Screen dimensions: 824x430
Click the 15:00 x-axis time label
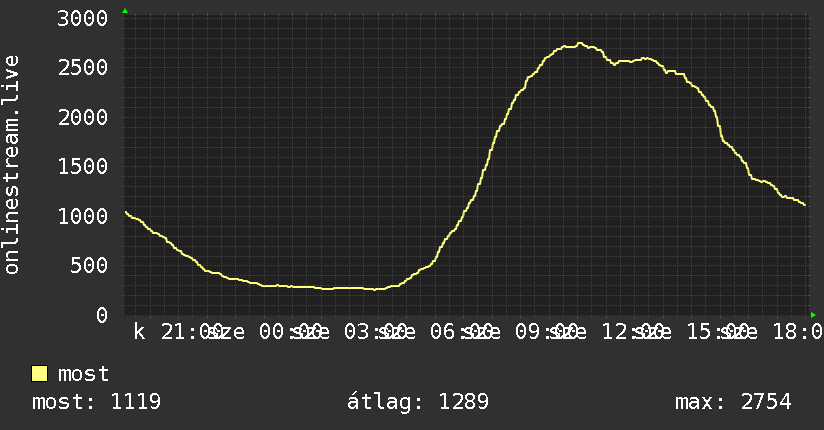tap(718, 332)
